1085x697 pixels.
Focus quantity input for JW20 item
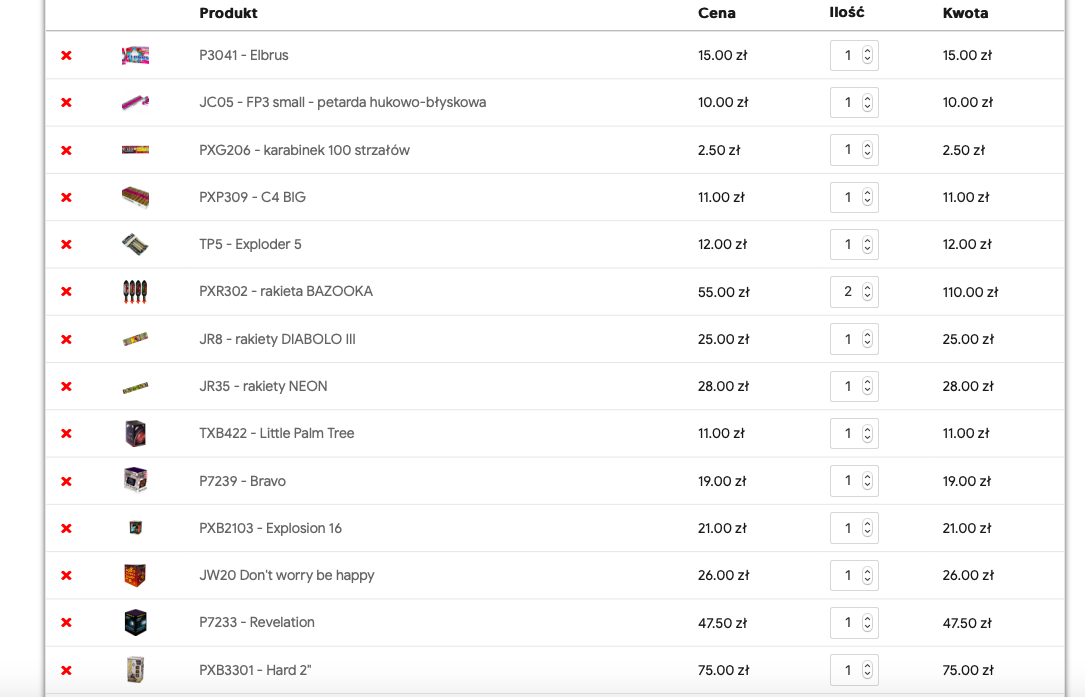[847, 576]
